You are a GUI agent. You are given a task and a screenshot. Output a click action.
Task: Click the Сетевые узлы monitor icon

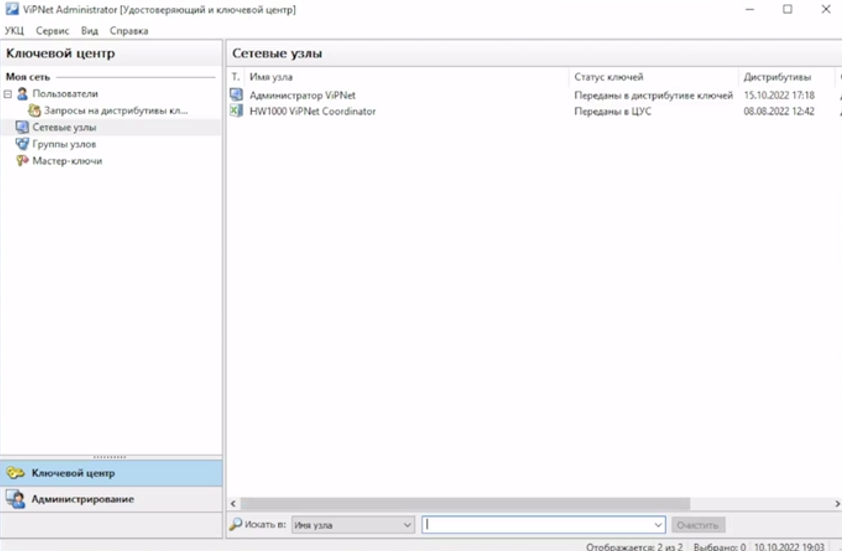tap(22, 127)
